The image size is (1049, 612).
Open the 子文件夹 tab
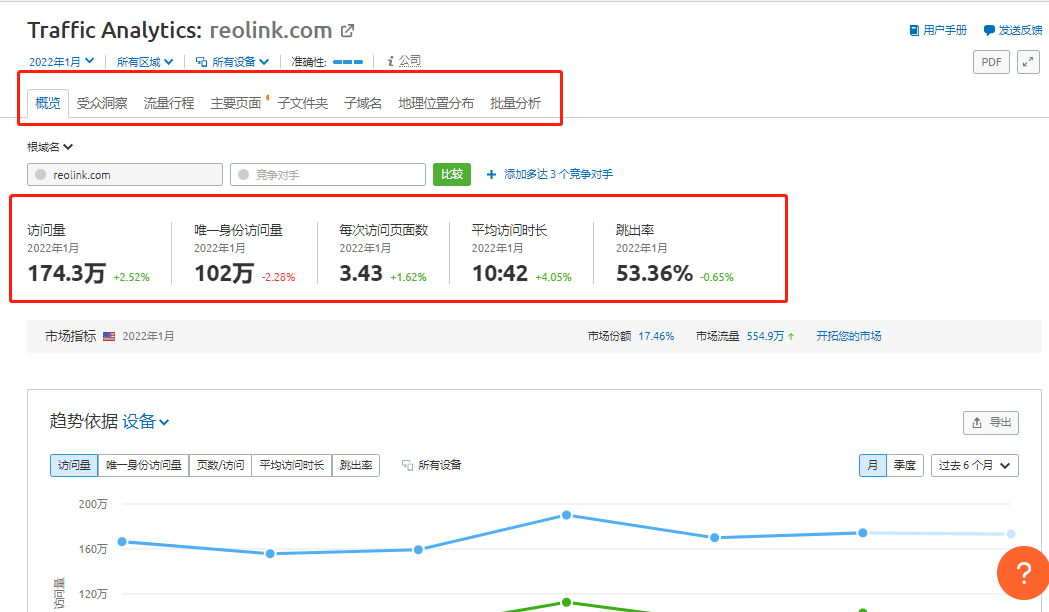coord(302,103)
